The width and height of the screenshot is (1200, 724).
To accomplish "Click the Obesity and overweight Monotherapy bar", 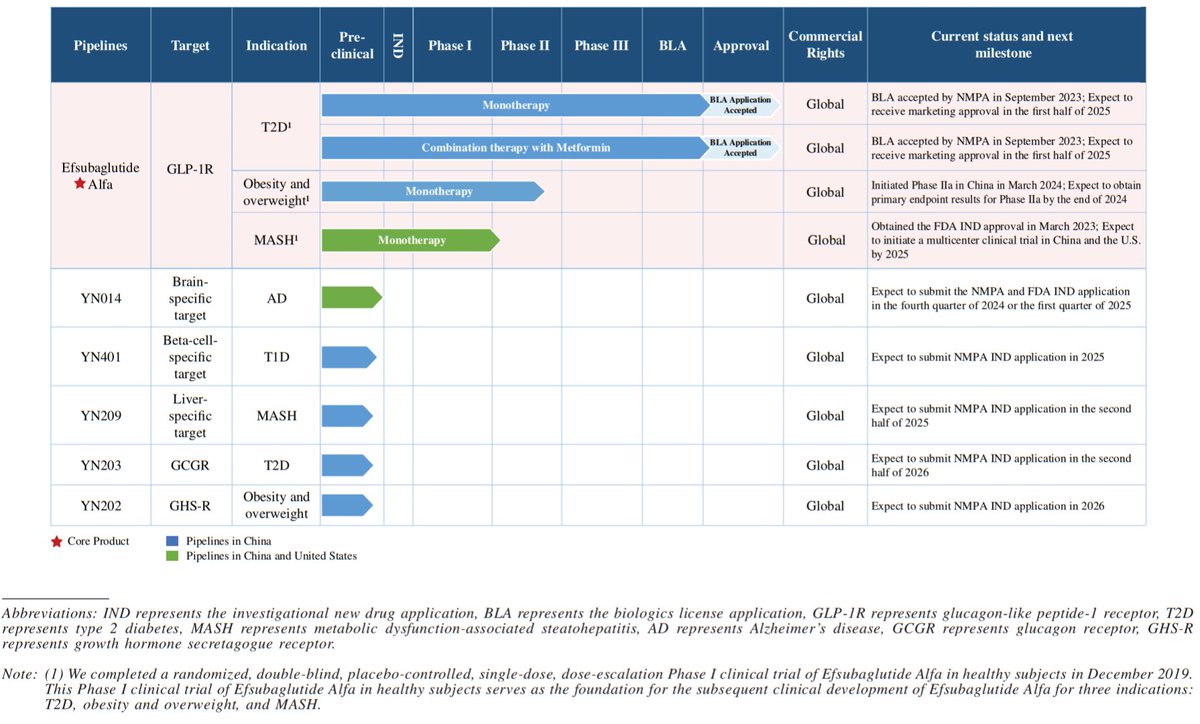I will pos(432,191).
